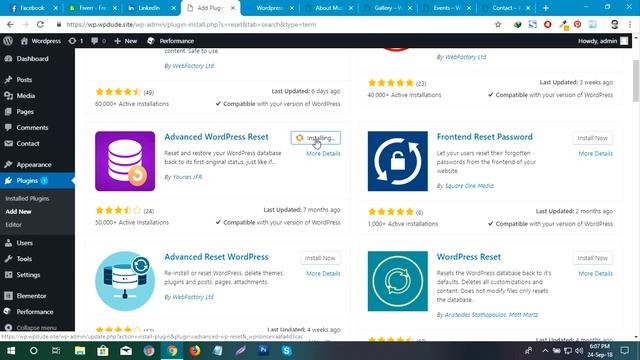This screenshot has height=360, width=640.
Task: Open Aristeides Stathopoulos, Matt Martz author link
Action: pos(491,315)
